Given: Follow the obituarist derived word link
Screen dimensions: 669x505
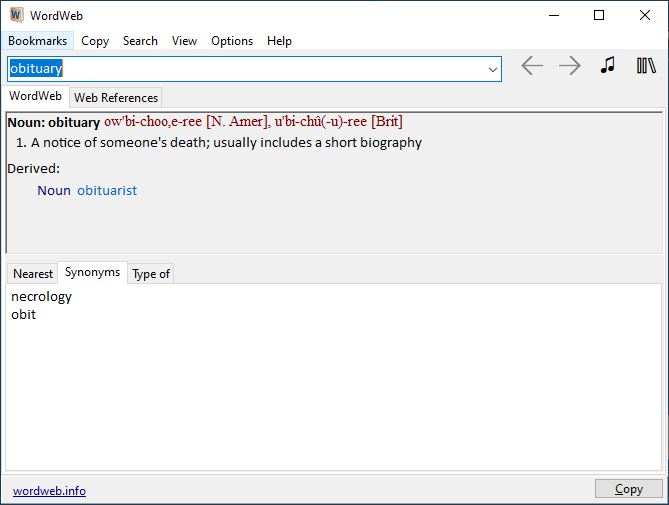Looking at the screenshot, I should click(x=107, y=190).
